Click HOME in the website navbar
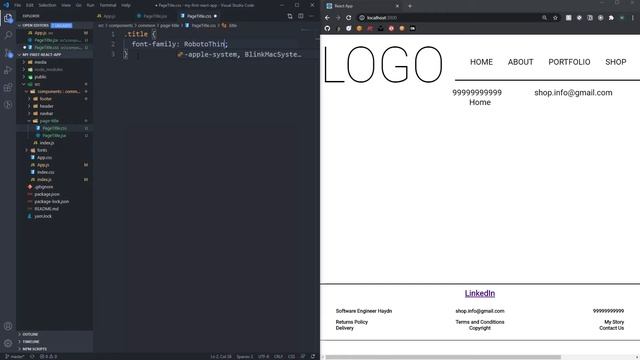Screen dimensions: 640x360 click(x=481, y=62)
